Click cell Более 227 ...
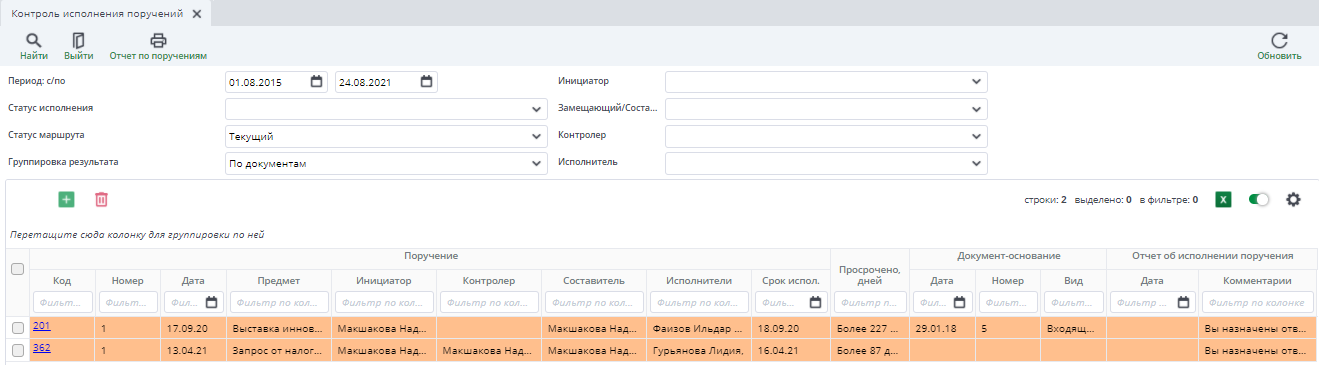This screenshot has width=1319, height=365. coord(870,328)
